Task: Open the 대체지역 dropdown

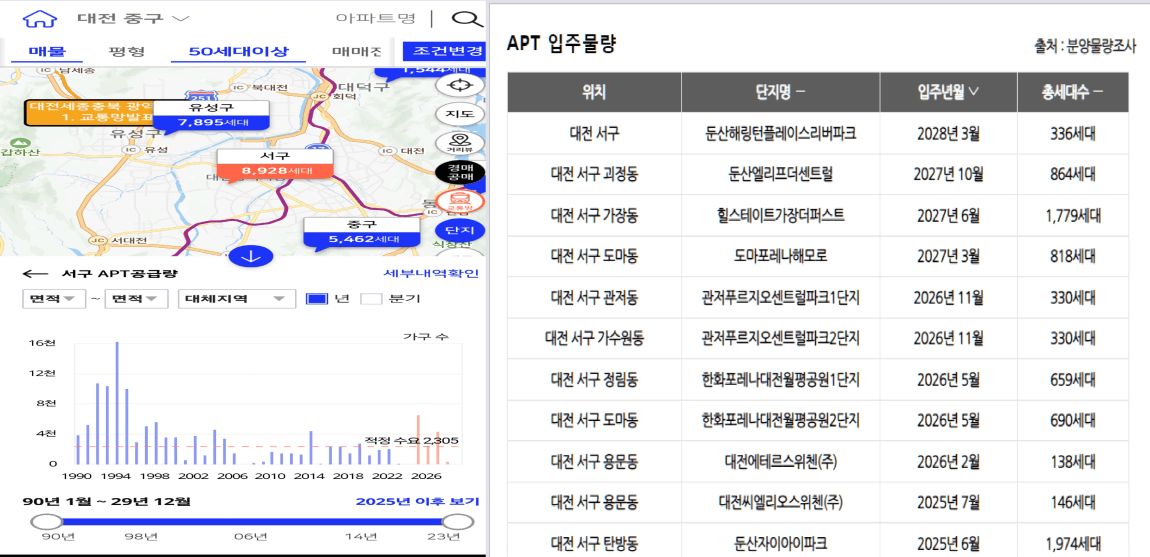Action: (x=236, y=299)
